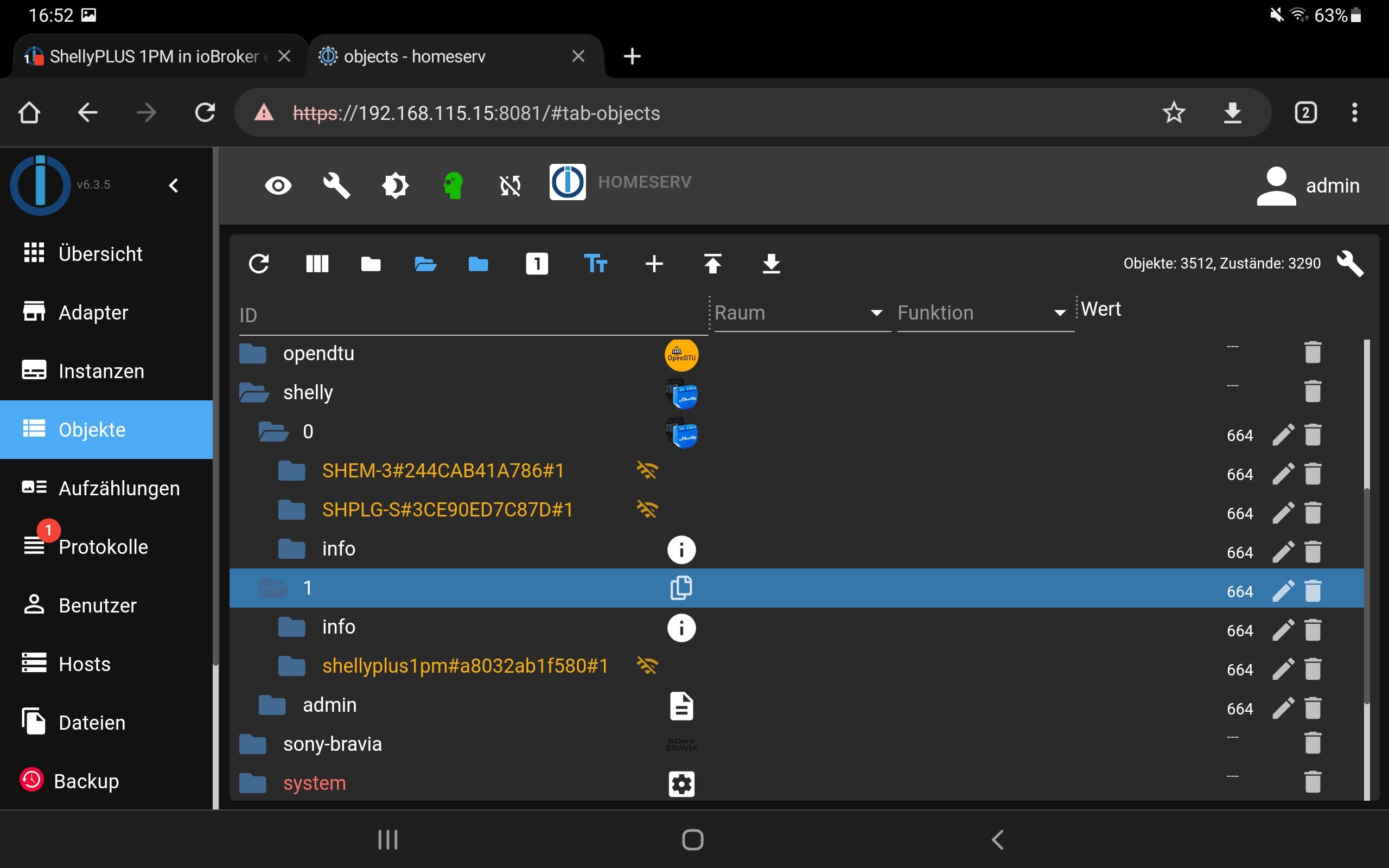1389x868 pixels.
Task: Refresh the objects tree list
Action: coord(258,264)
